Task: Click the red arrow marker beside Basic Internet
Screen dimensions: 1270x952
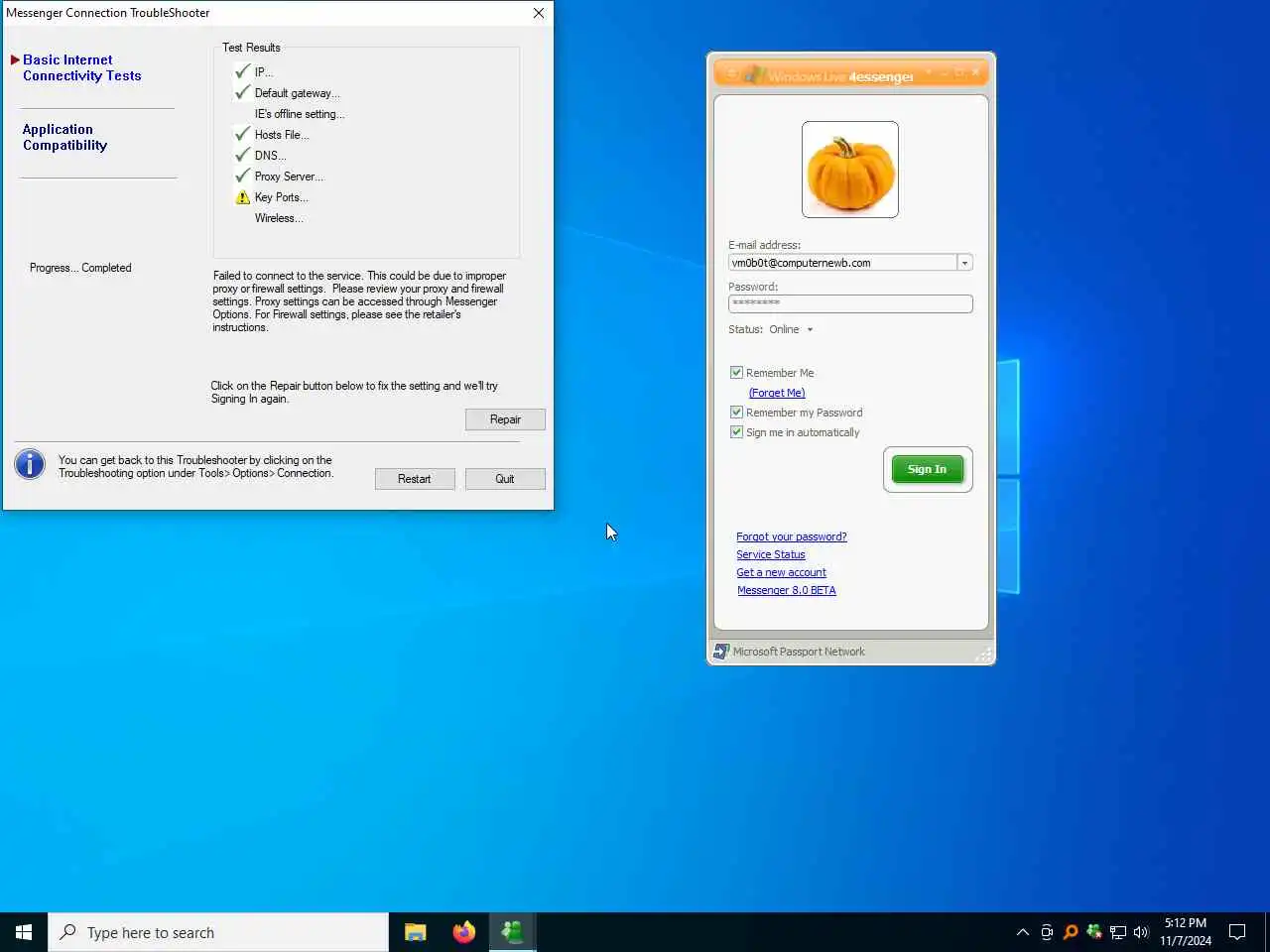Action: point(15,60)
